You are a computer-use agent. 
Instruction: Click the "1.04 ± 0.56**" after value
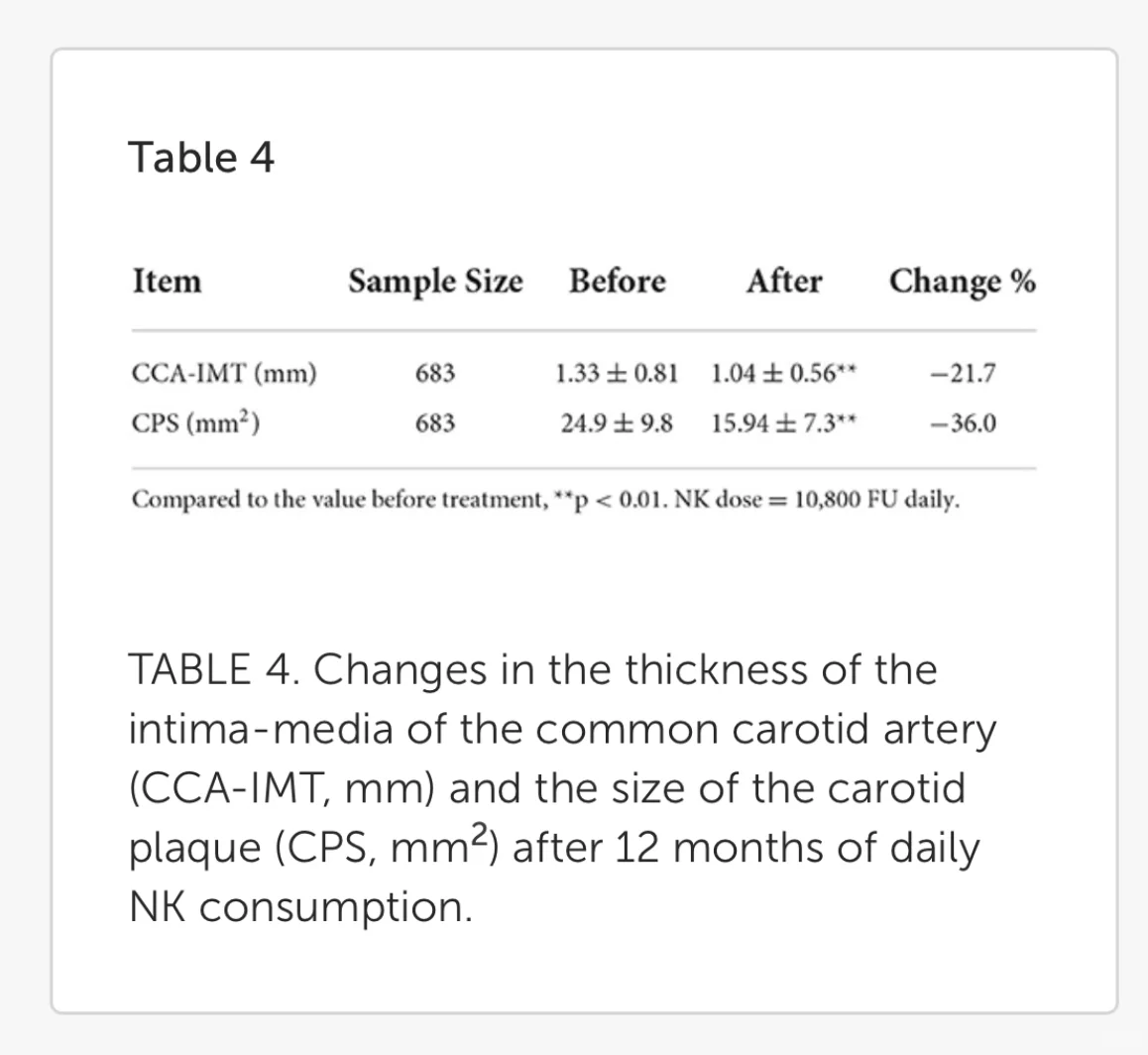(x=783, y=374)
